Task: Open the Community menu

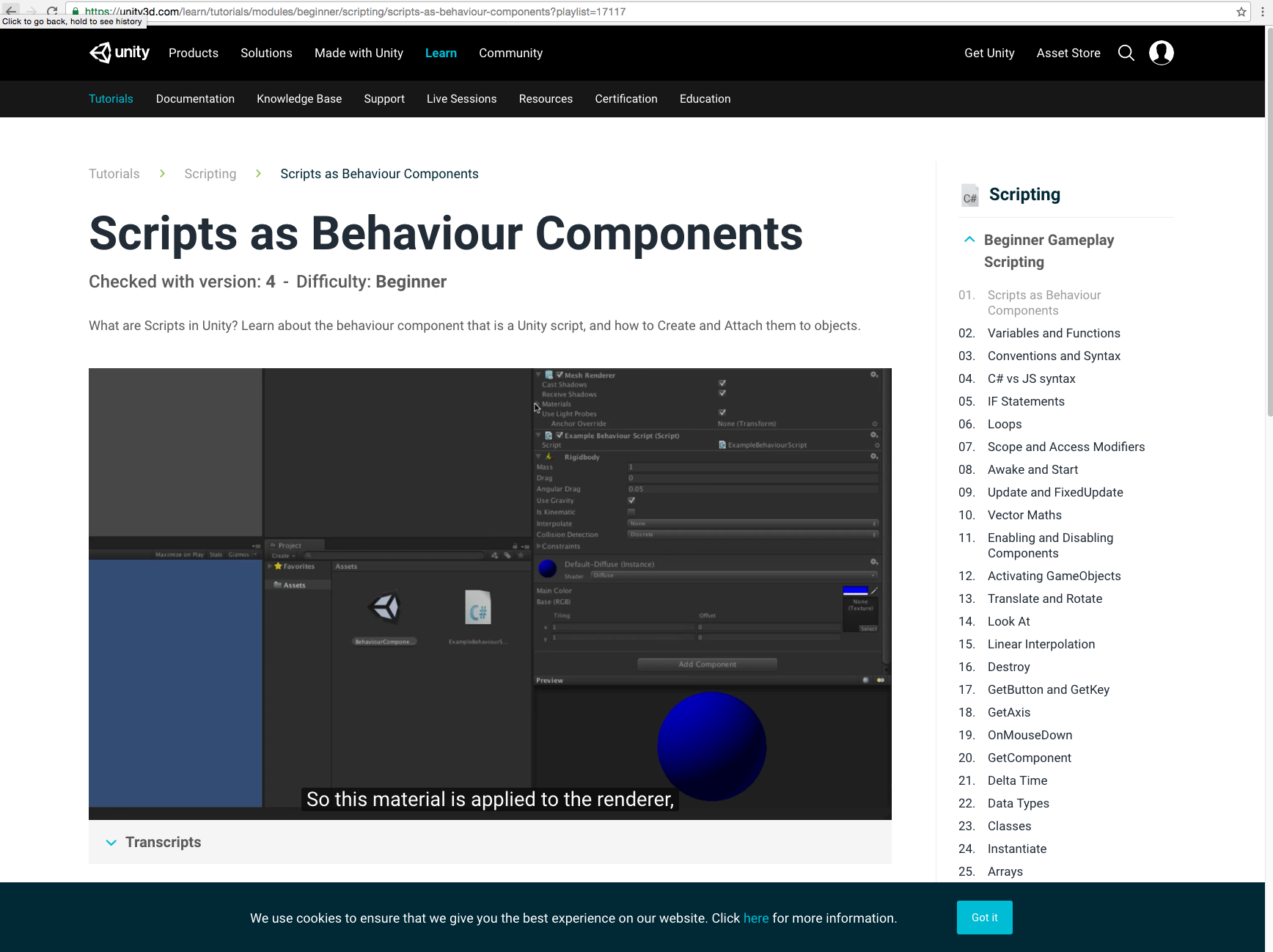Action: click(510, 53)
